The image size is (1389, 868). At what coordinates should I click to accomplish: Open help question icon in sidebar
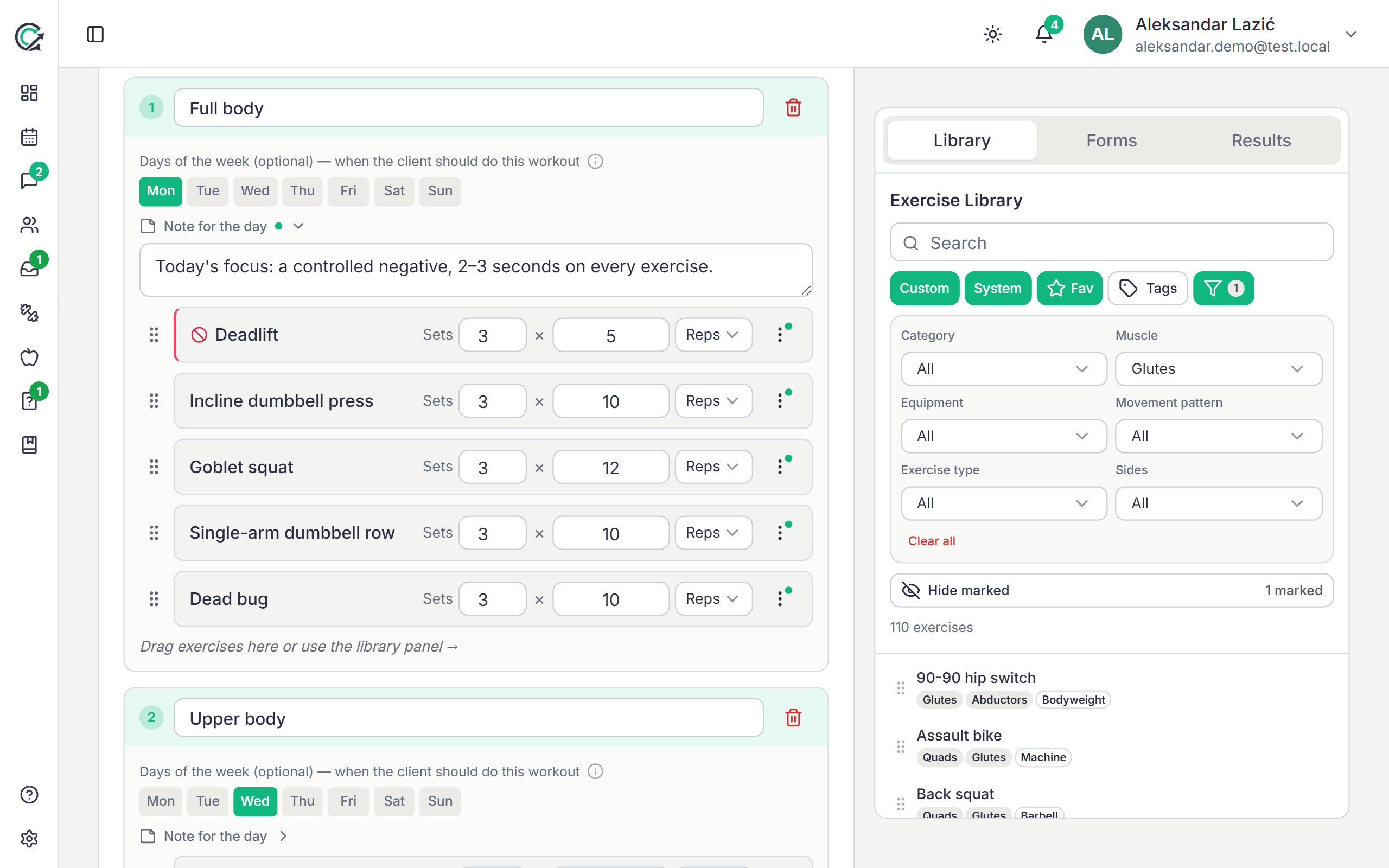[x=29, y=795]
